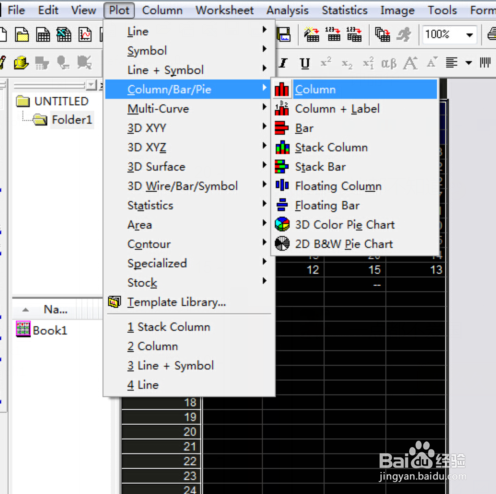Click the New Graph toolbar icon
496x494 pixels.
[85, 35]
